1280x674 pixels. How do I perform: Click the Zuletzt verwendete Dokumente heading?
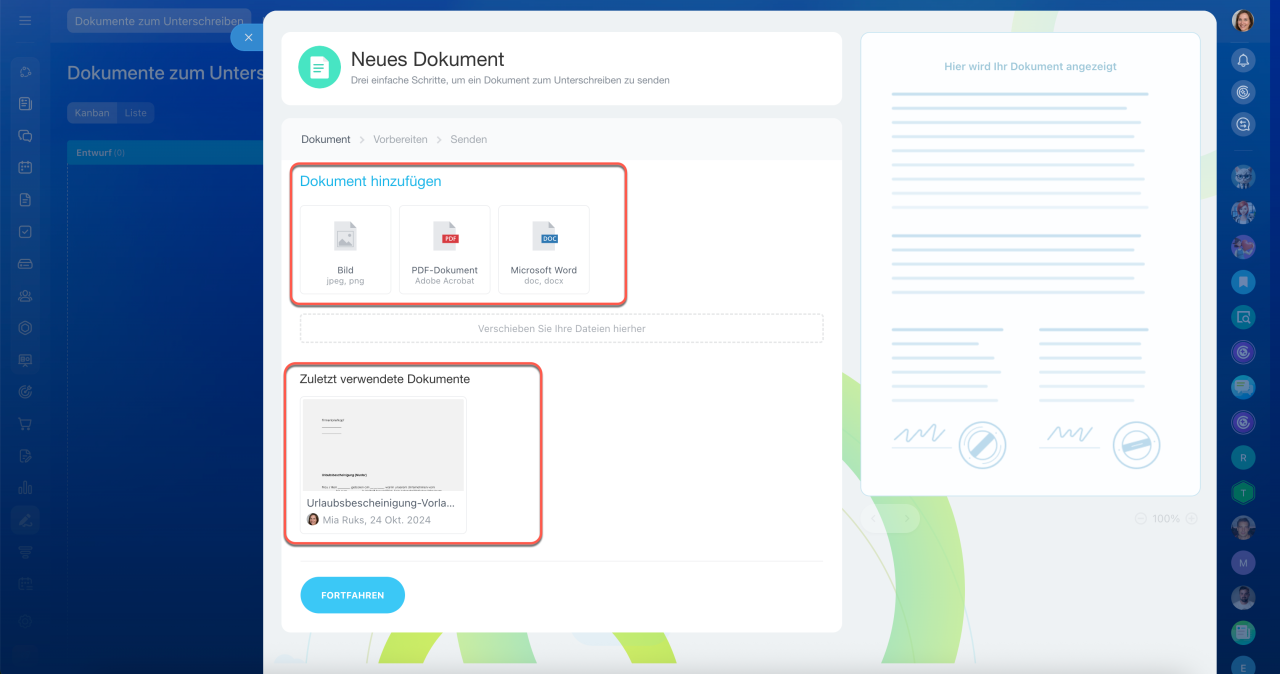pos(385,379)
